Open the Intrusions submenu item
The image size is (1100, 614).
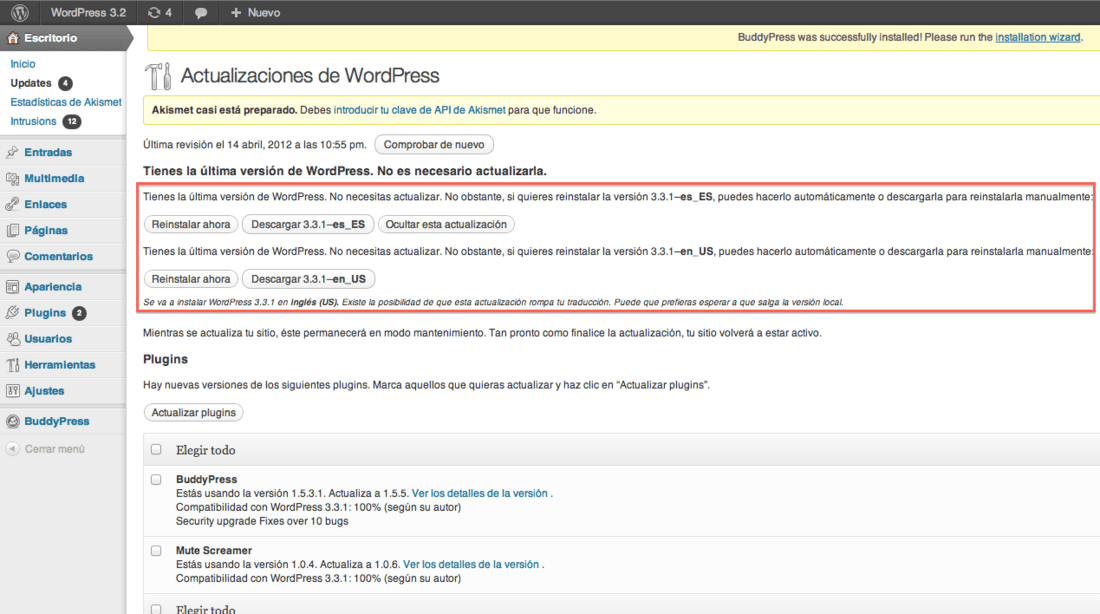coord(33,121)
